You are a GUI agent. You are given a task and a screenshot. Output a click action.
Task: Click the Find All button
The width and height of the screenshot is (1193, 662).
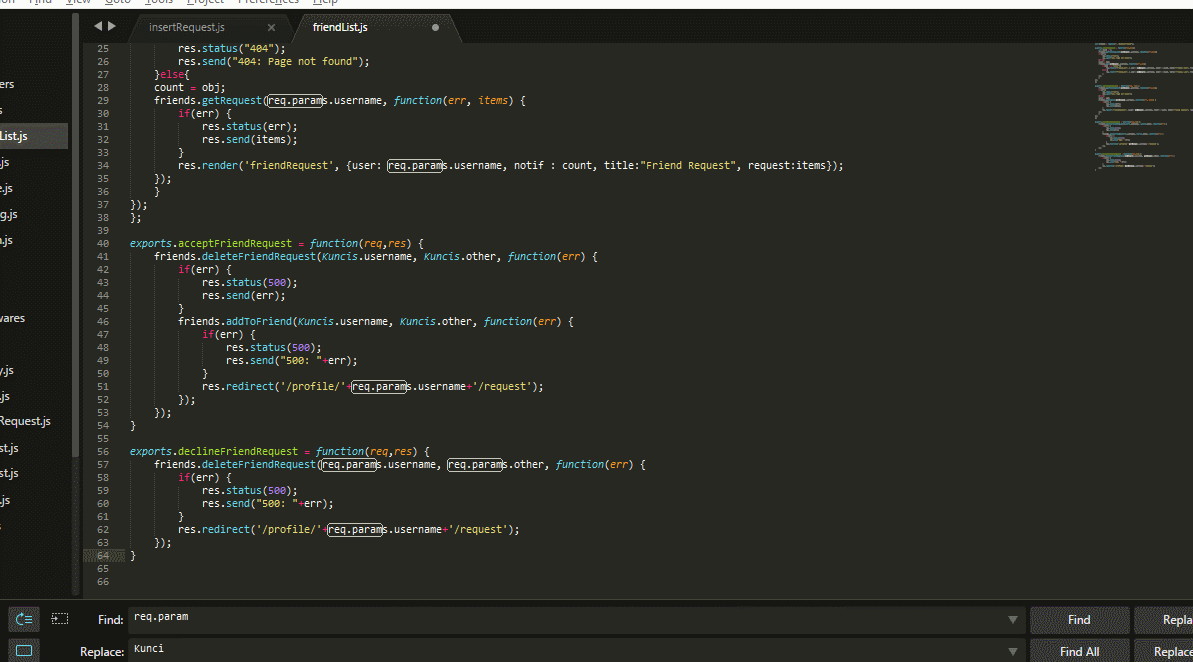pyautogui.click(x=1079, y=651)
